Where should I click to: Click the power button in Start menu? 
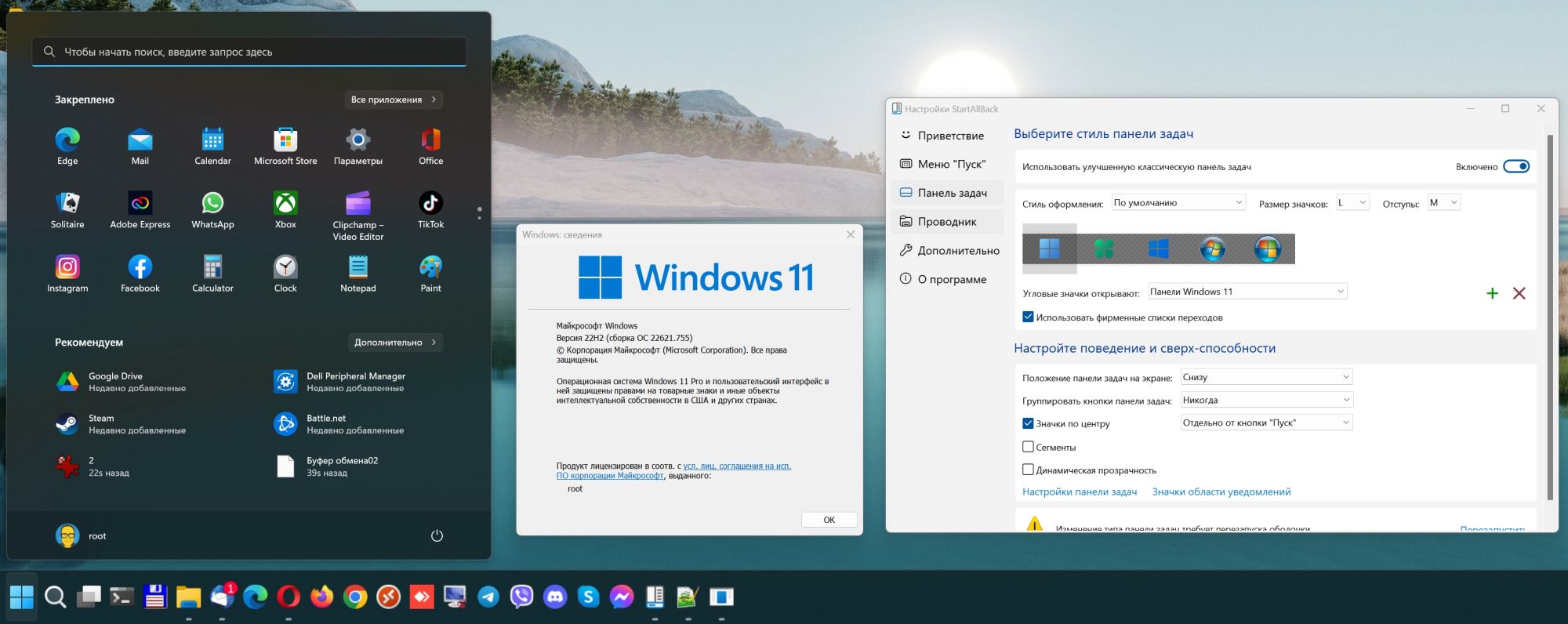pos(437,536)
